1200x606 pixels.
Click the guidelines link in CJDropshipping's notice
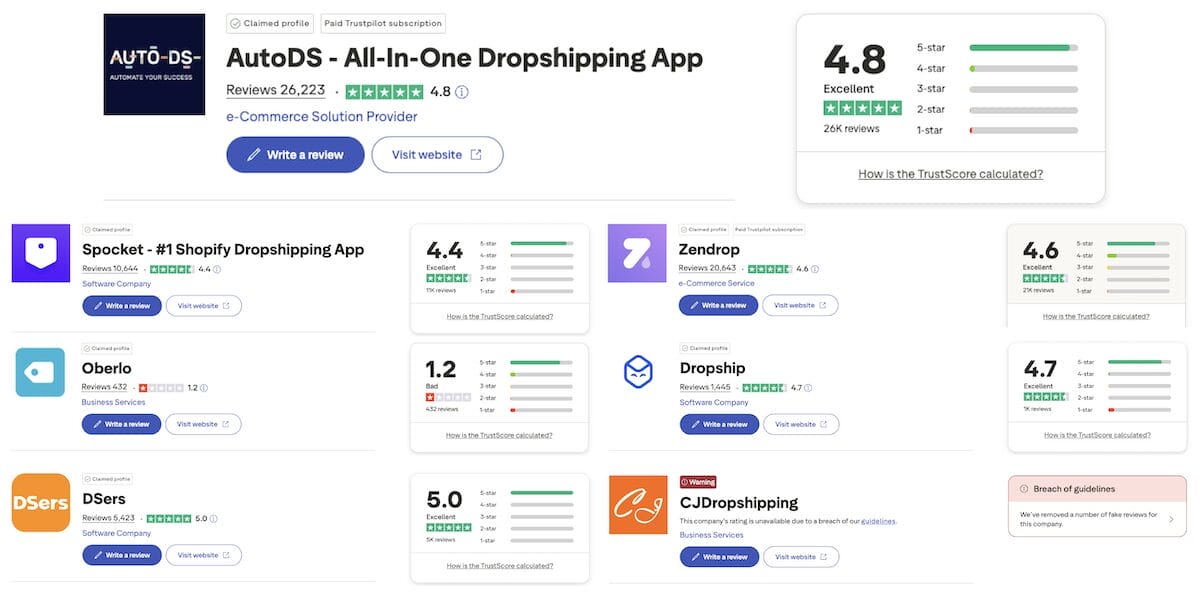(879, 520)
